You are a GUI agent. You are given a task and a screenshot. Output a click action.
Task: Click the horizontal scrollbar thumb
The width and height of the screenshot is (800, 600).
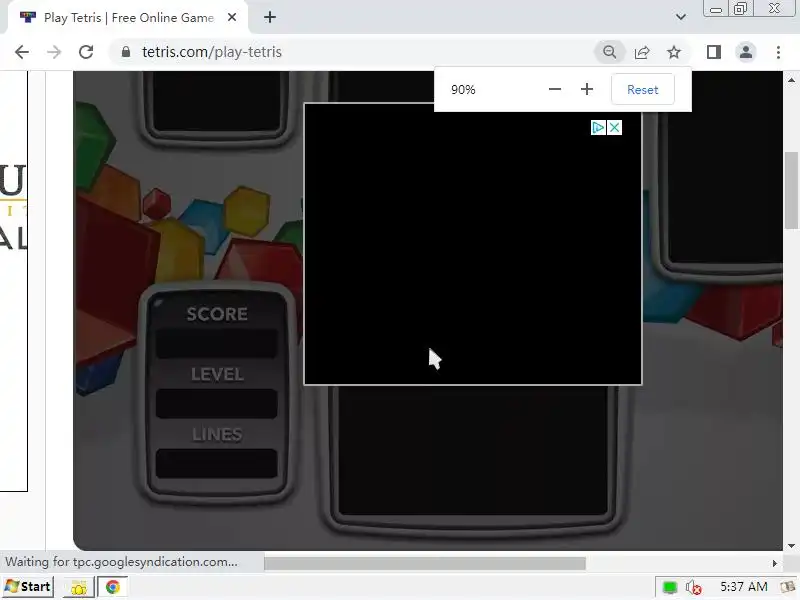click(424, 563)
